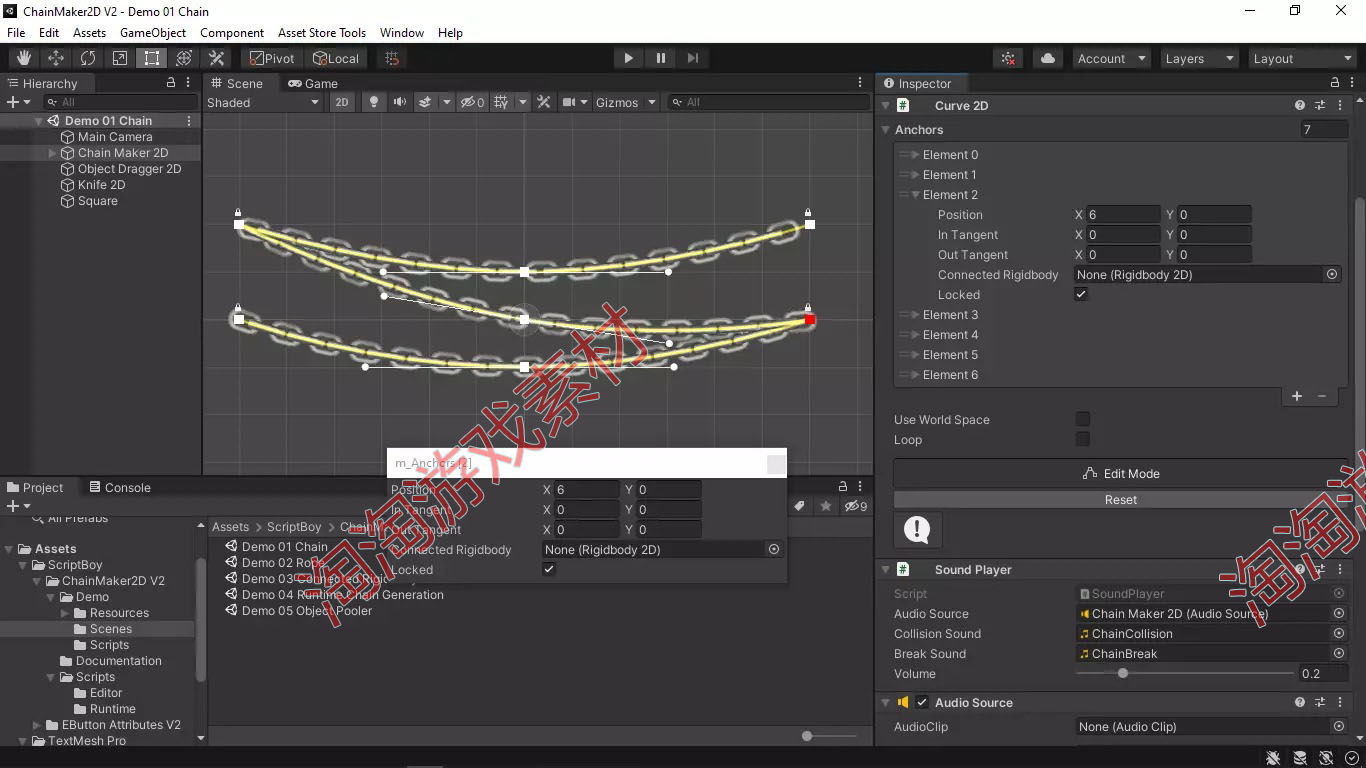
Task: Open Curve 2D preset settings icon
Action: 1320,105
